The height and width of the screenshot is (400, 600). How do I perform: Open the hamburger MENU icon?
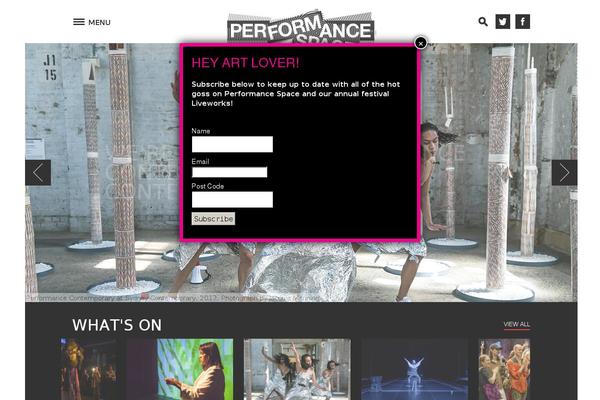[79, 22]
